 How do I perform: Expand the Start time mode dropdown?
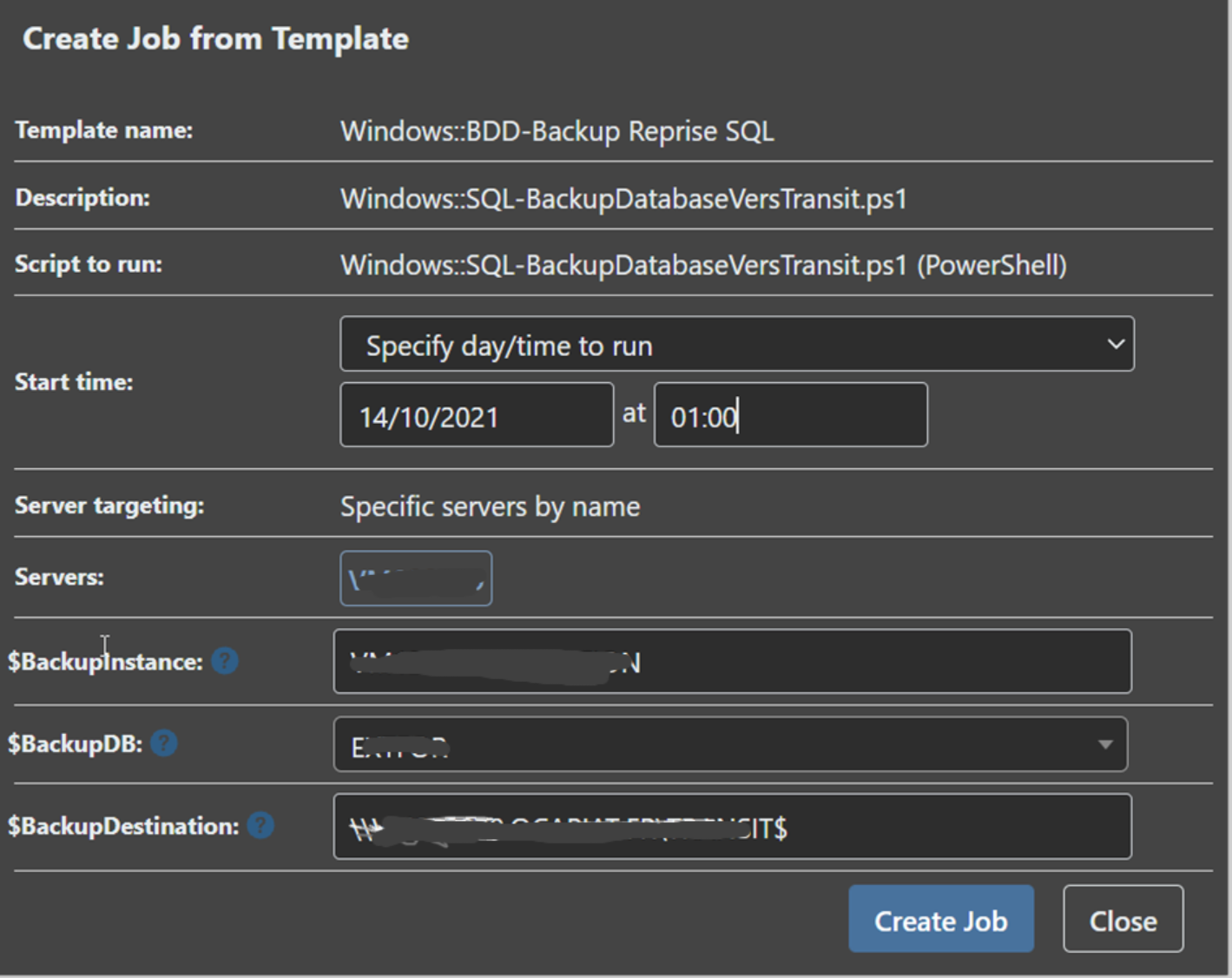point(737,345)
